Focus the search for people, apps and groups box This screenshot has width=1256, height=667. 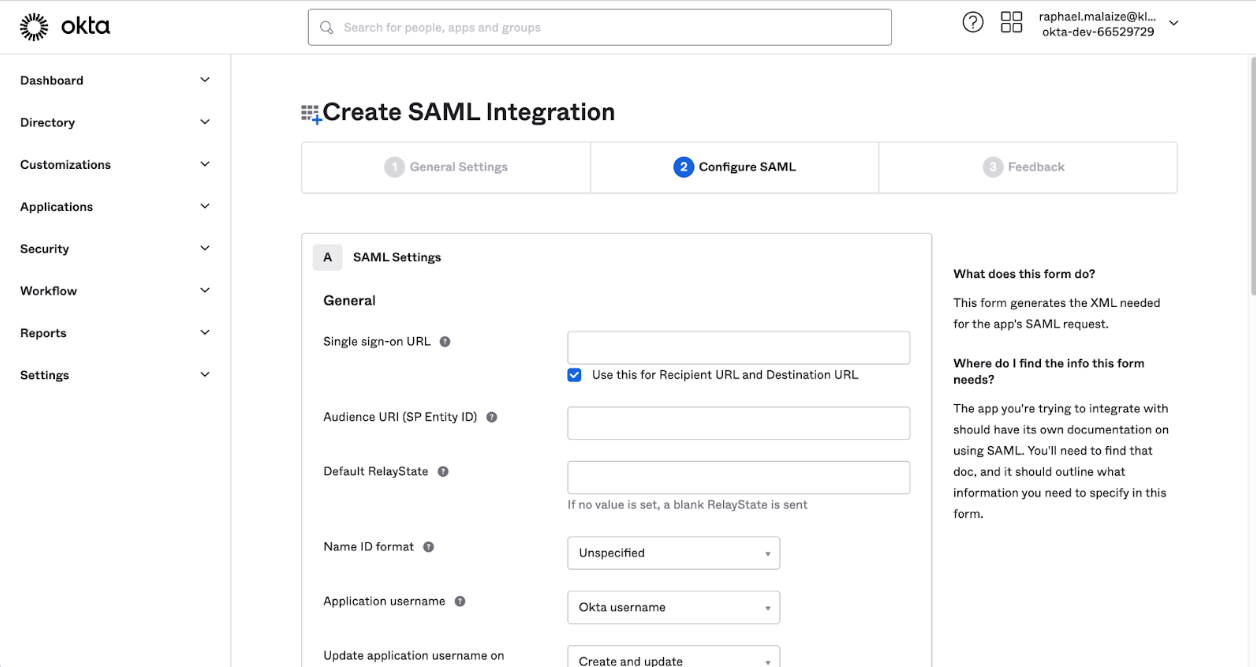pyautogui.click(x=599, y=28)
